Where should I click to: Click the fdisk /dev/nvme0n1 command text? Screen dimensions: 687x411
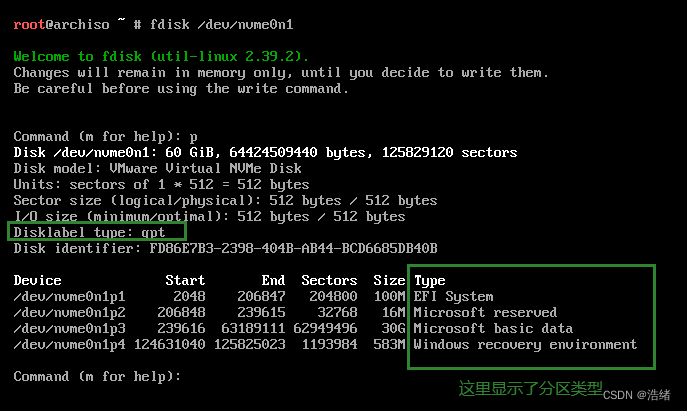click(229, 23)
